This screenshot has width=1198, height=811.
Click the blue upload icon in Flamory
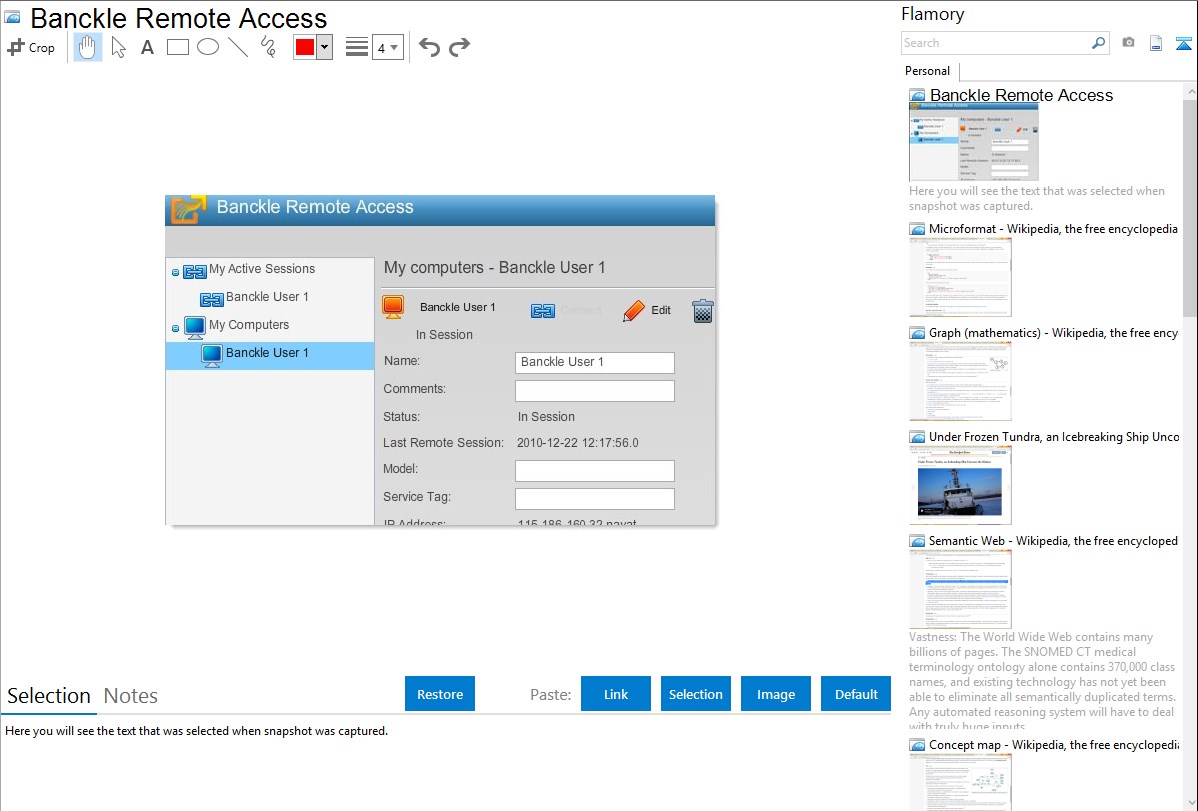click(x=1183, y=43)
